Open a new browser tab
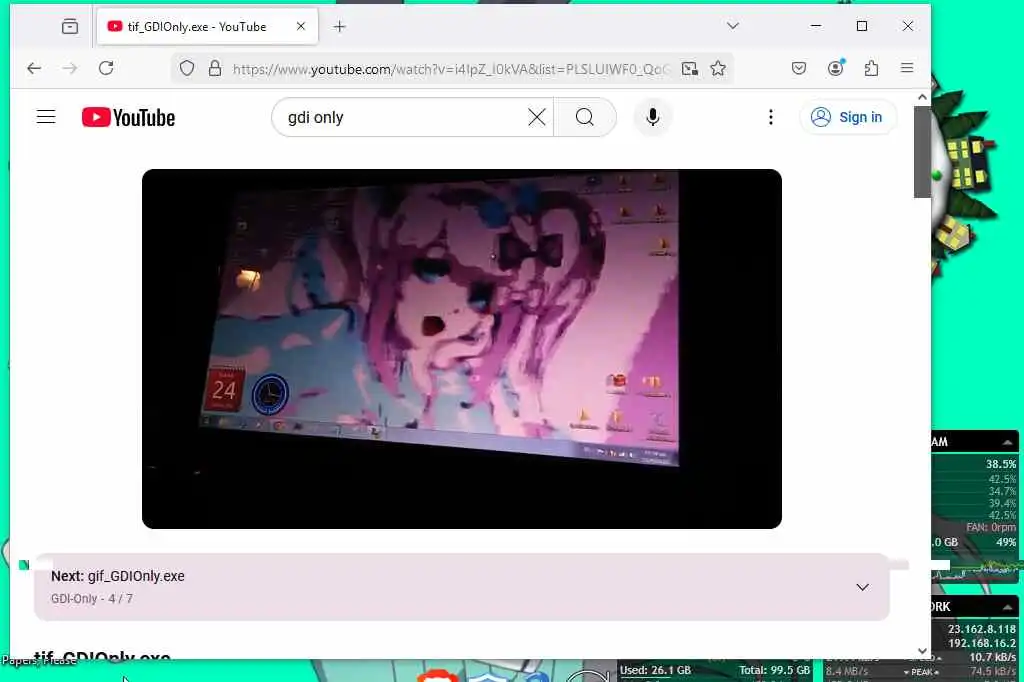Screen dimensions: 1024x682 click(x=340, y=26)
